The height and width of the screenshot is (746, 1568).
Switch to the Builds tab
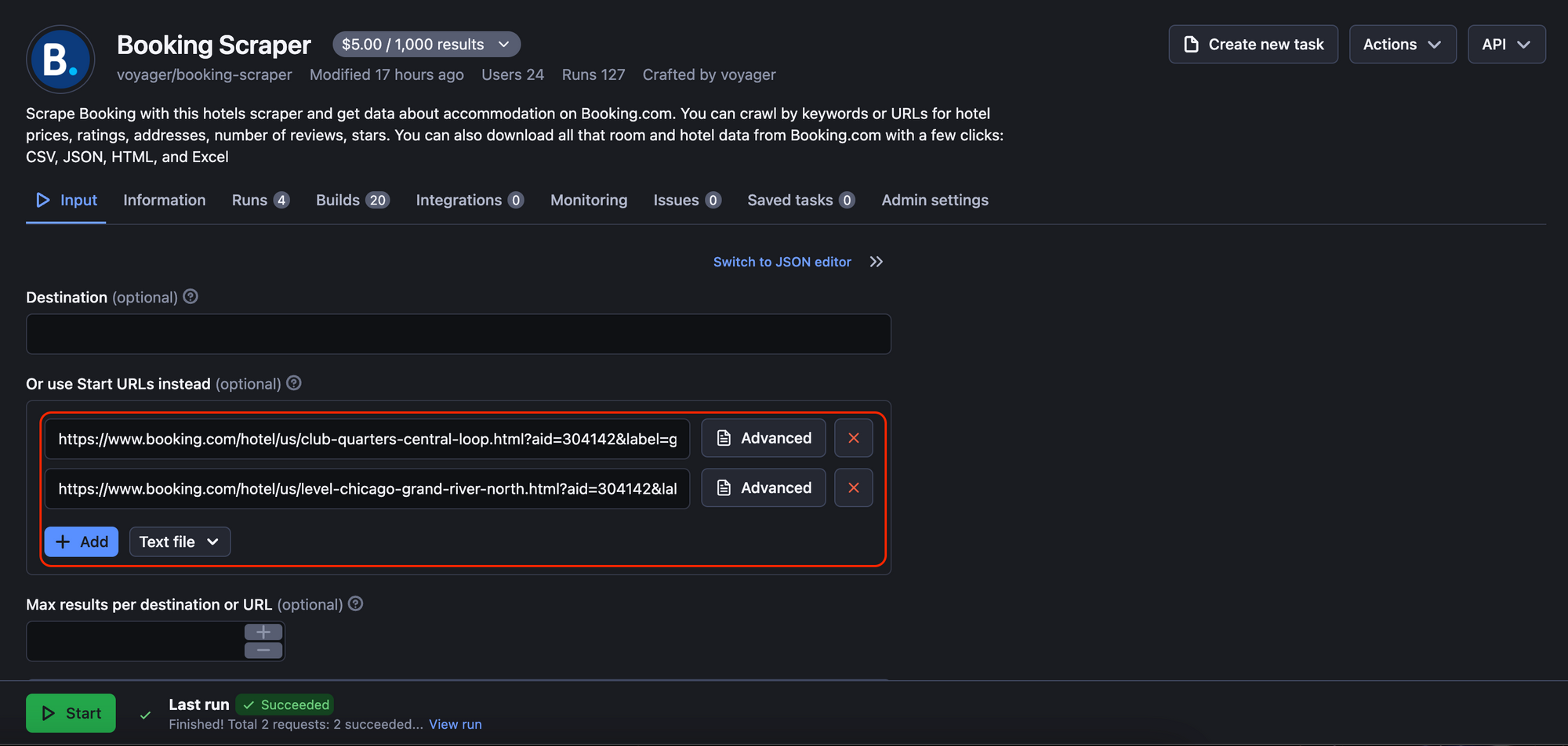[x=353, y=201]
